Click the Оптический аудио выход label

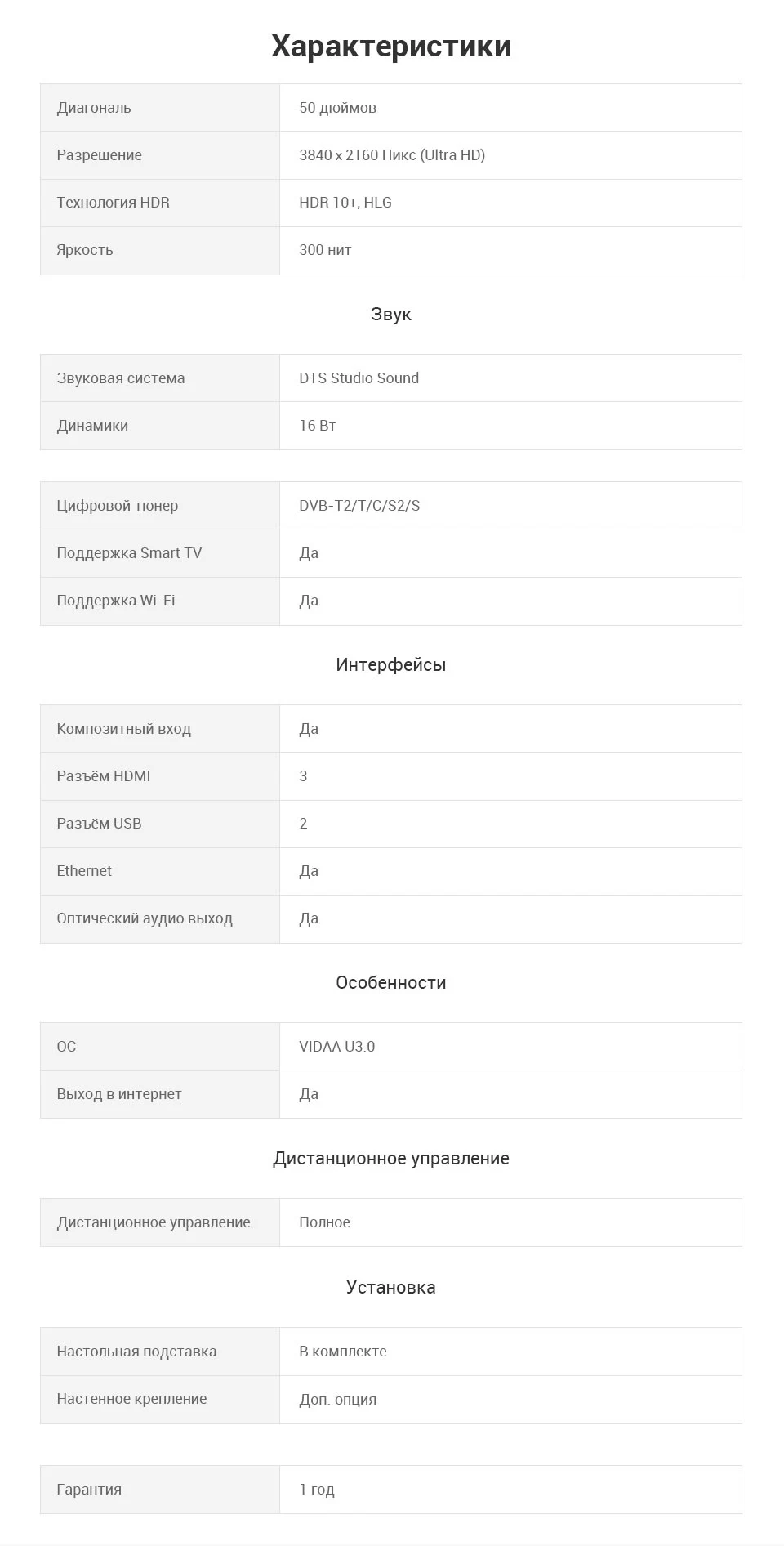[145, 918]
